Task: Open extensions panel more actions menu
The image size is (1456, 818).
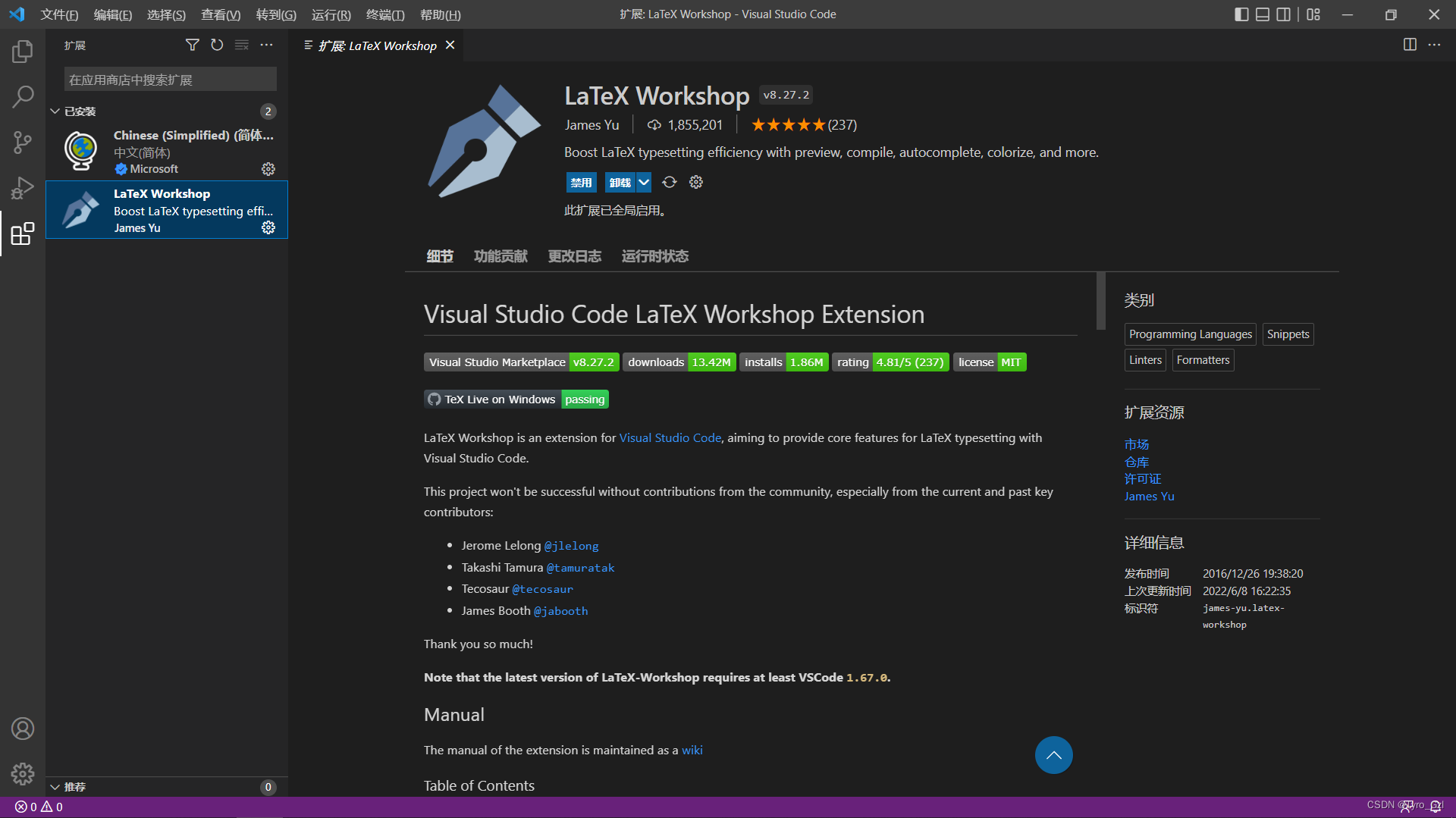Action: tap(266, 45)
